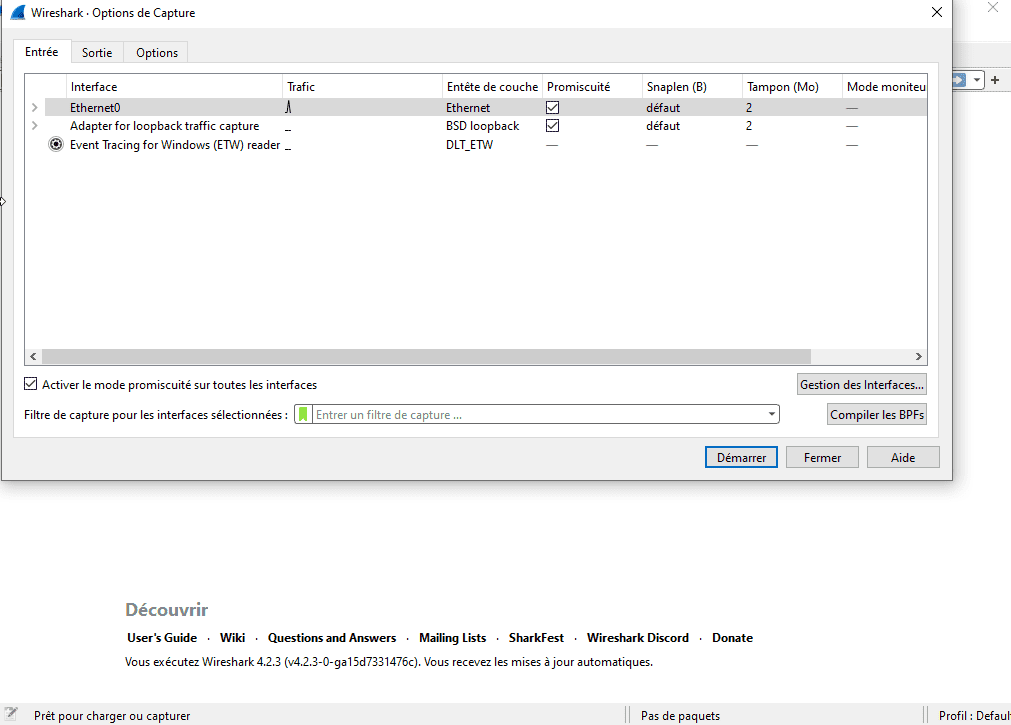Open the Mailing Lists link
The height and width of the screenshot is (725, 1011).
pyautogui.click(x=453, y=637)
